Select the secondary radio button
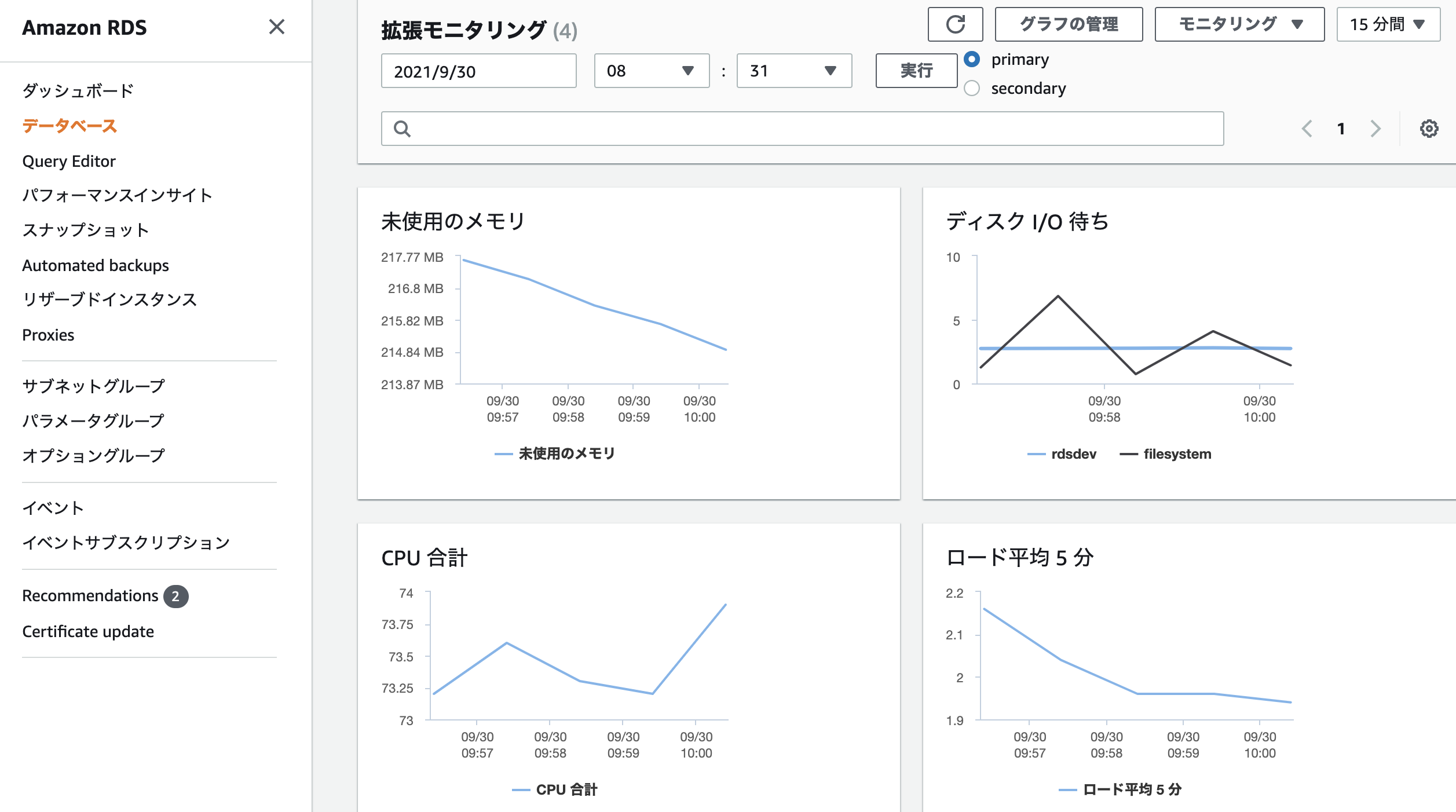Image resolution: width=1456 pixels, height=812 pixels. coord(972,88)
